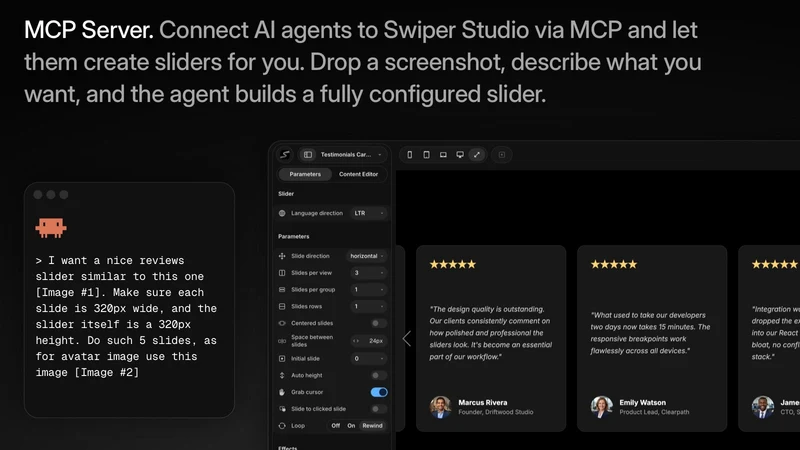This screenshot has width=800, height=450.
Task: Click the third reviewer's avatar photo
Action: (763, 407)
